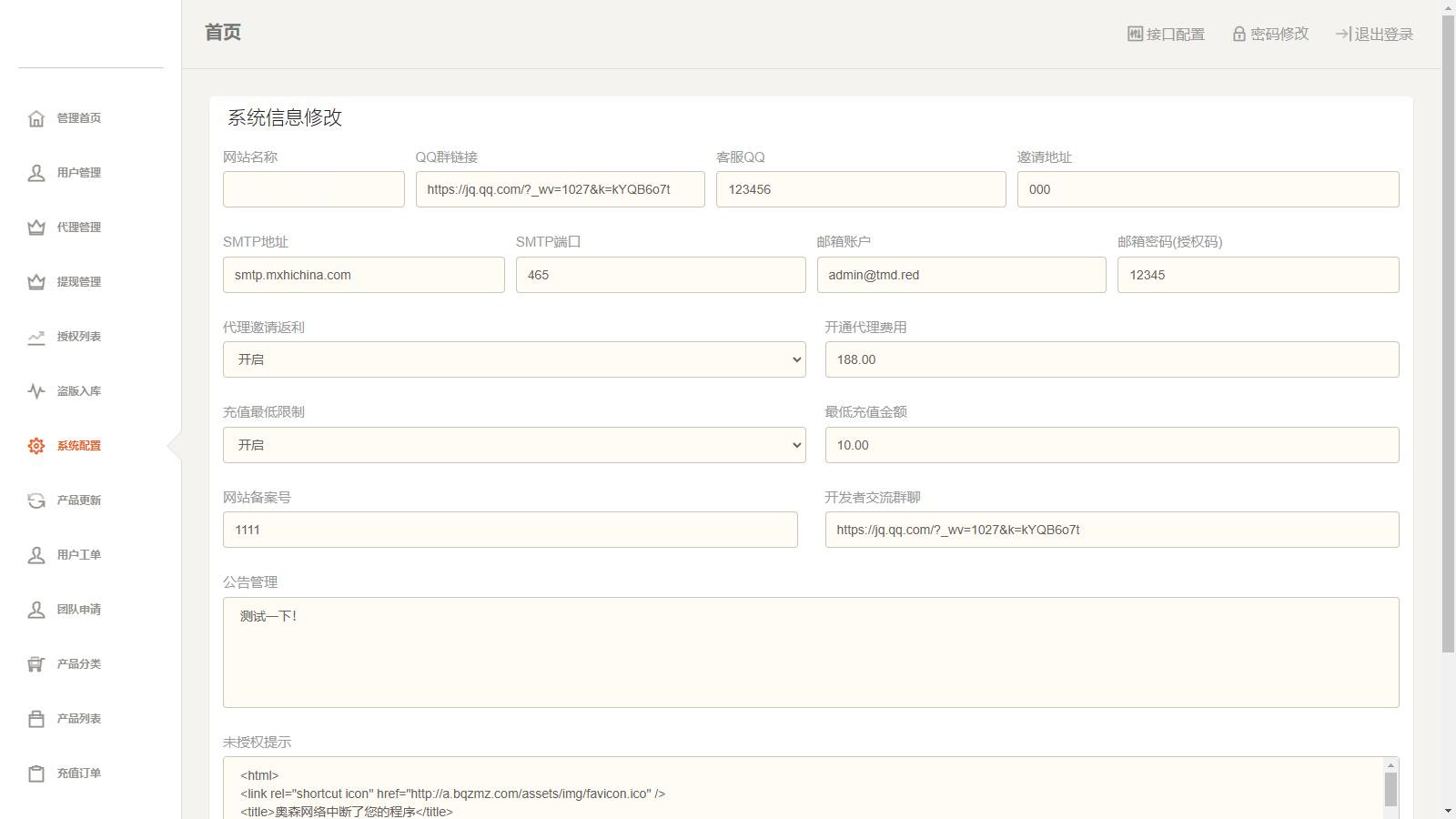Select 产品列表 menu item
Screen dimensions: 1456x819
click(78, 719)
